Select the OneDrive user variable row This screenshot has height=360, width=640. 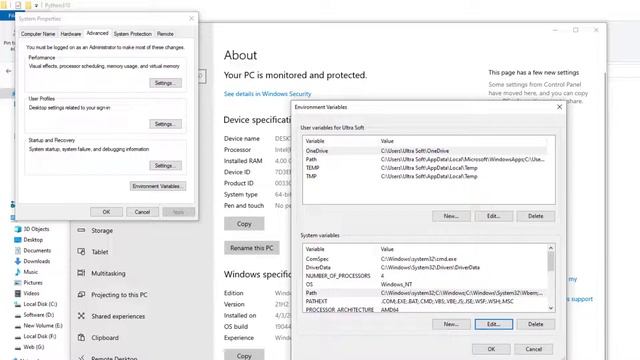(425, 151)
